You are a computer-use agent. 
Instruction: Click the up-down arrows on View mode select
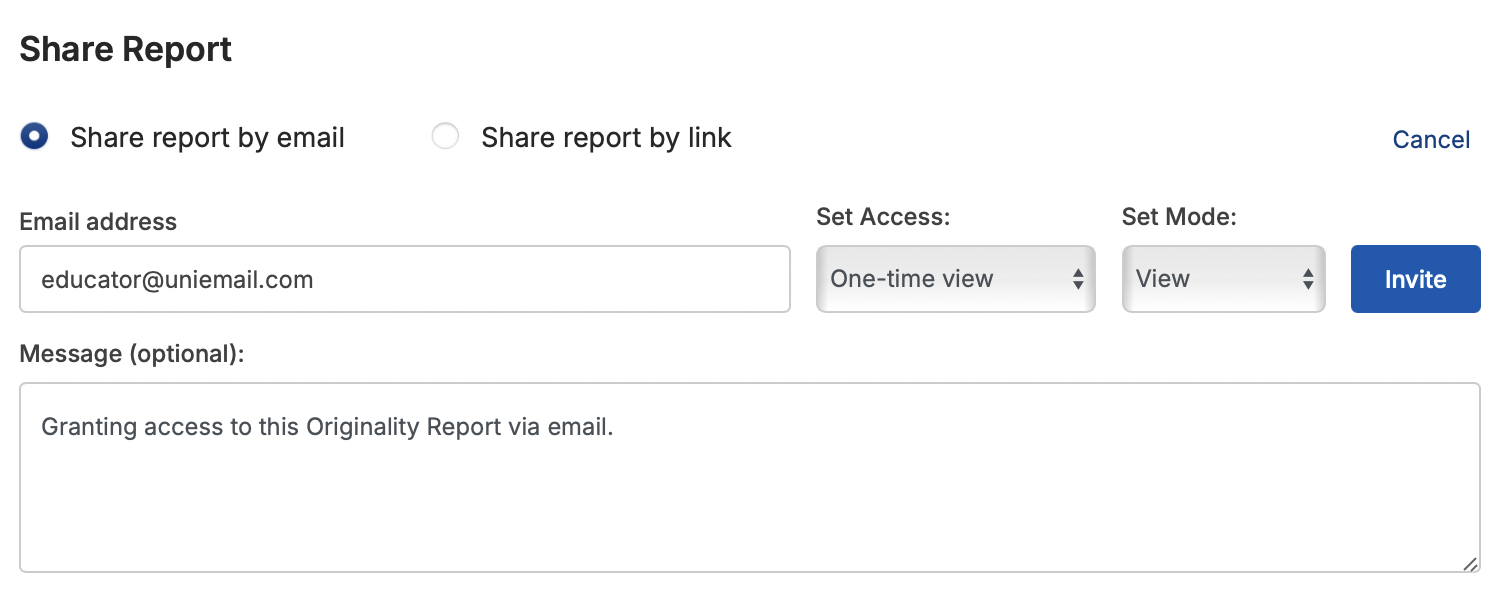[1307, 279]
